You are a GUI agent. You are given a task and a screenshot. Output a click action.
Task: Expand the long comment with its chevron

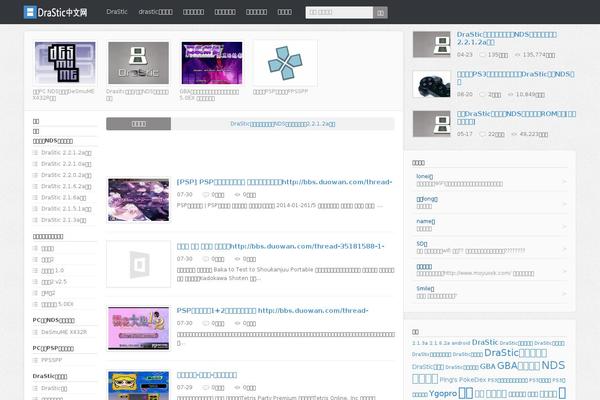click(564, 204)
